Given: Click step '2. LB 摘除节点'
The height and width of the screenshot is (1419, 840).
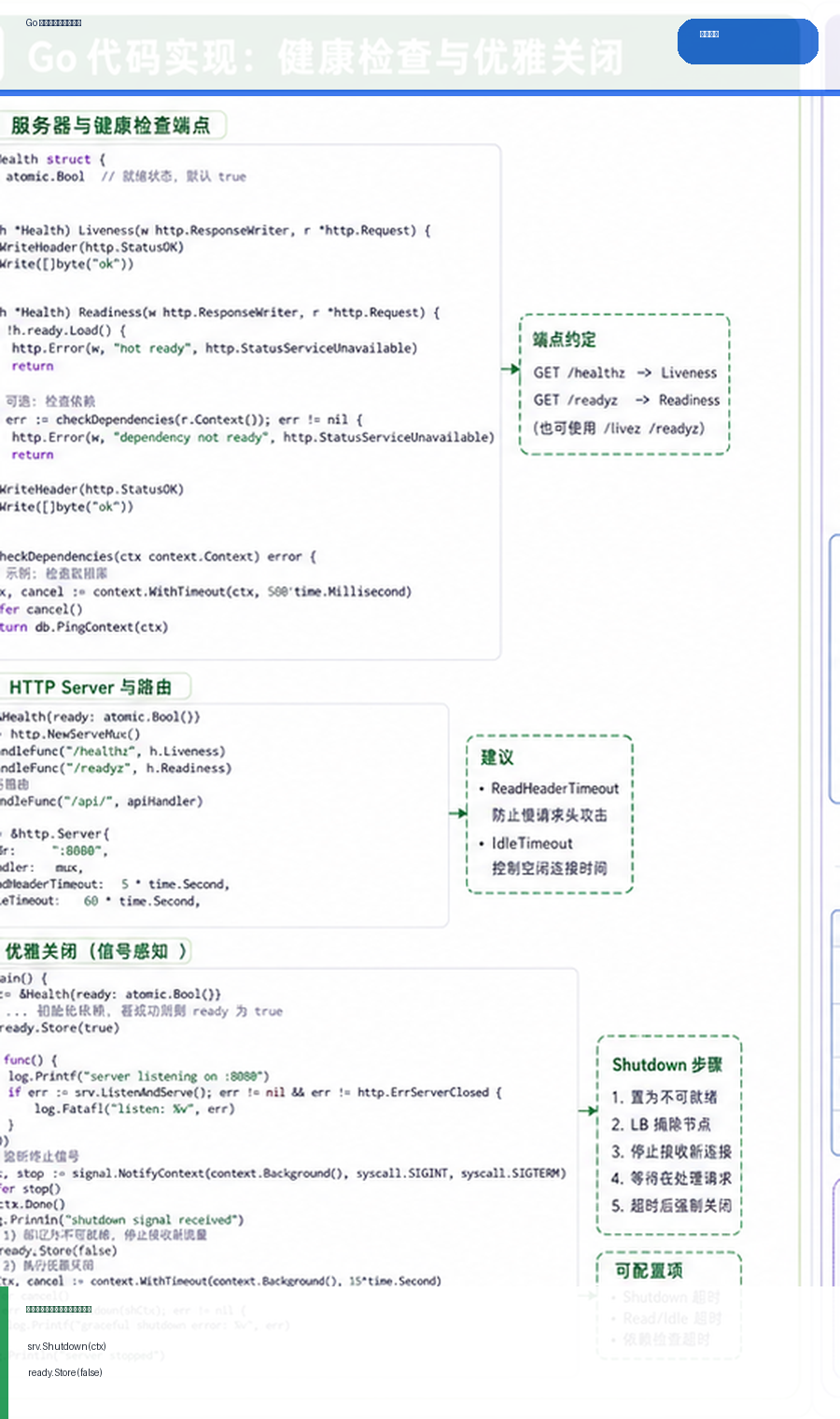Looking at the screenshot, I should point(661,1124).
